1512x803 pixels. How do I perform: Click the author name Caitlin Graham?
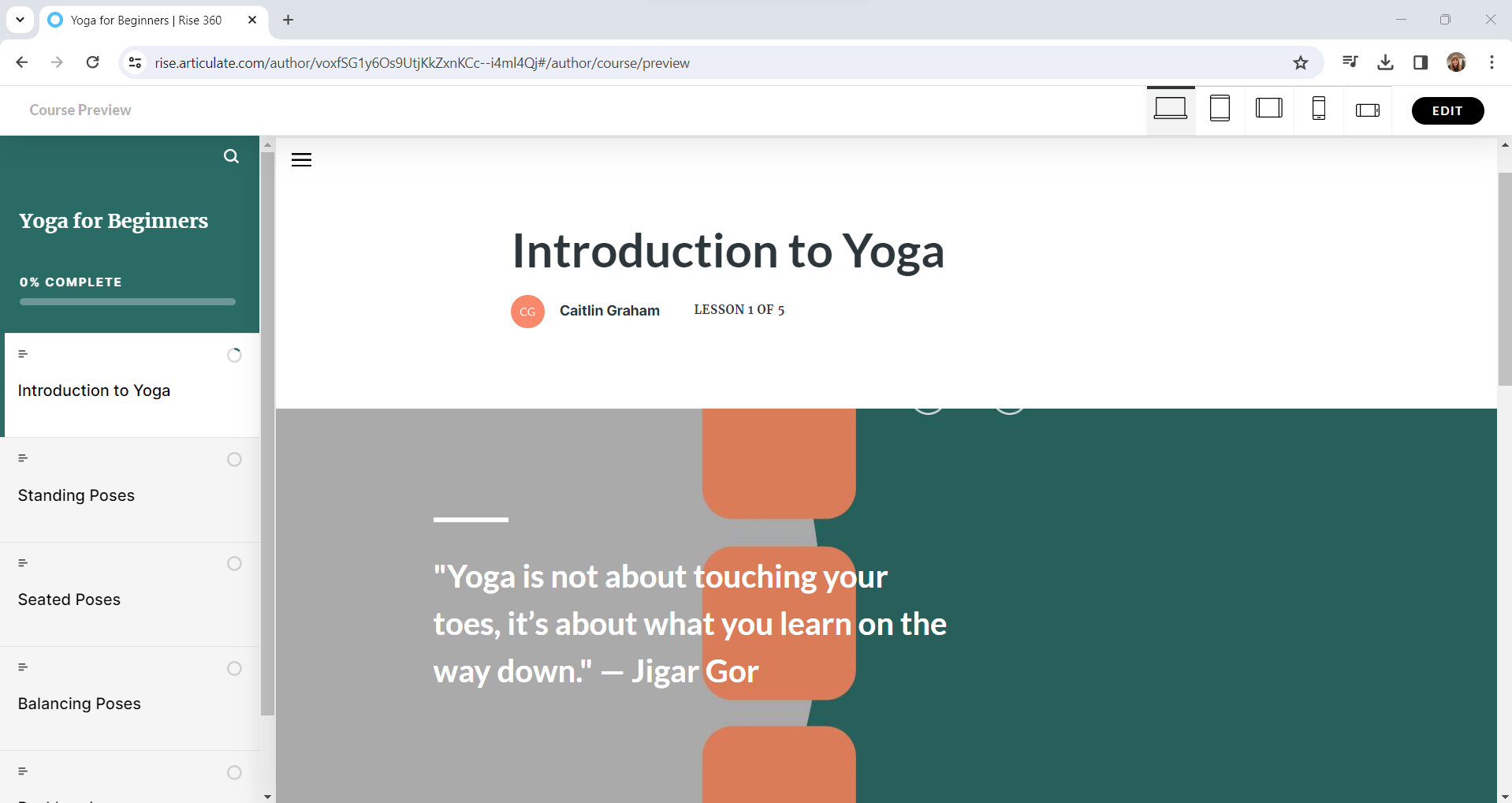pos(609,311)
